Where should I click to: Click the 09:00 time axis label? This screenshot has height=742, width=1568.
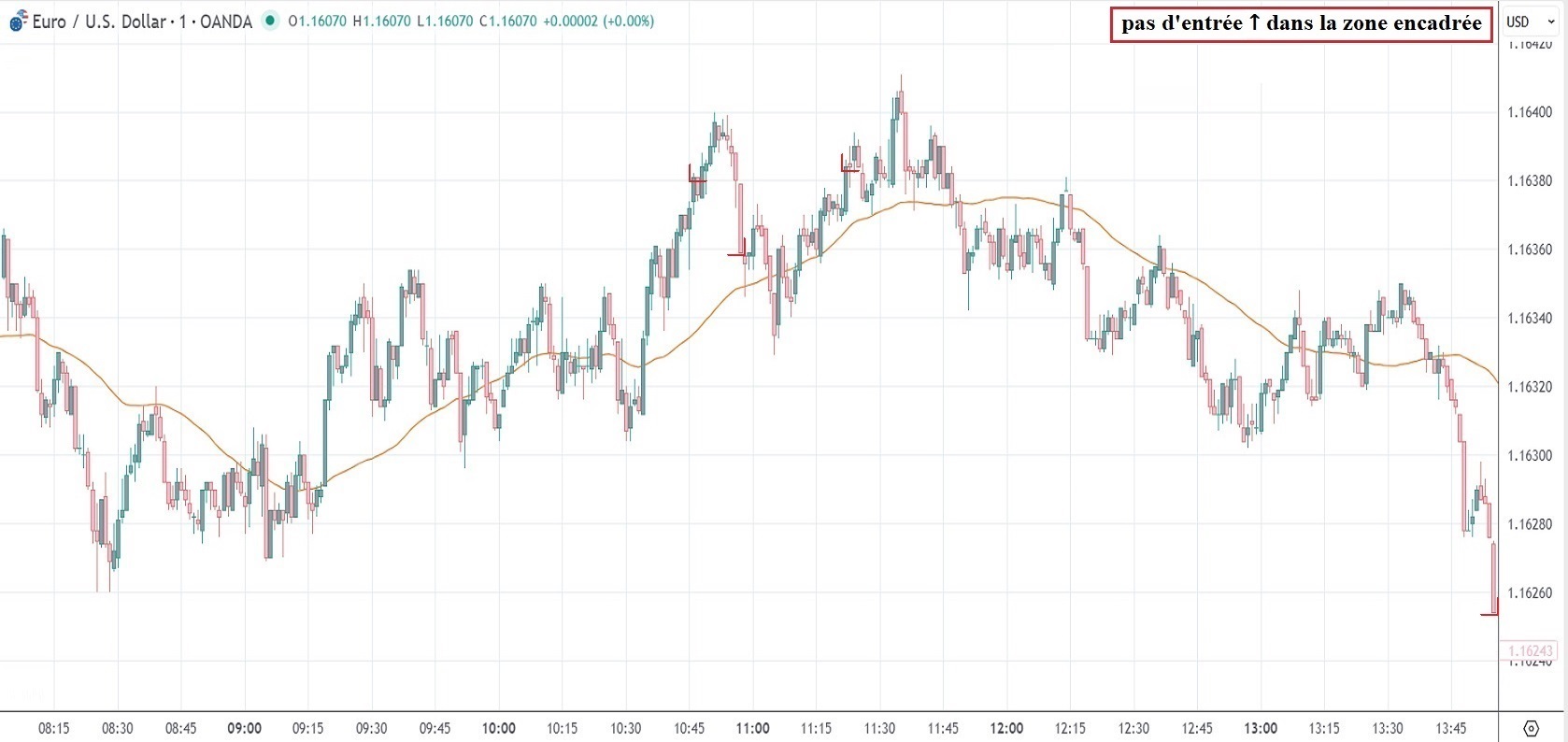[x=245, y=728]
